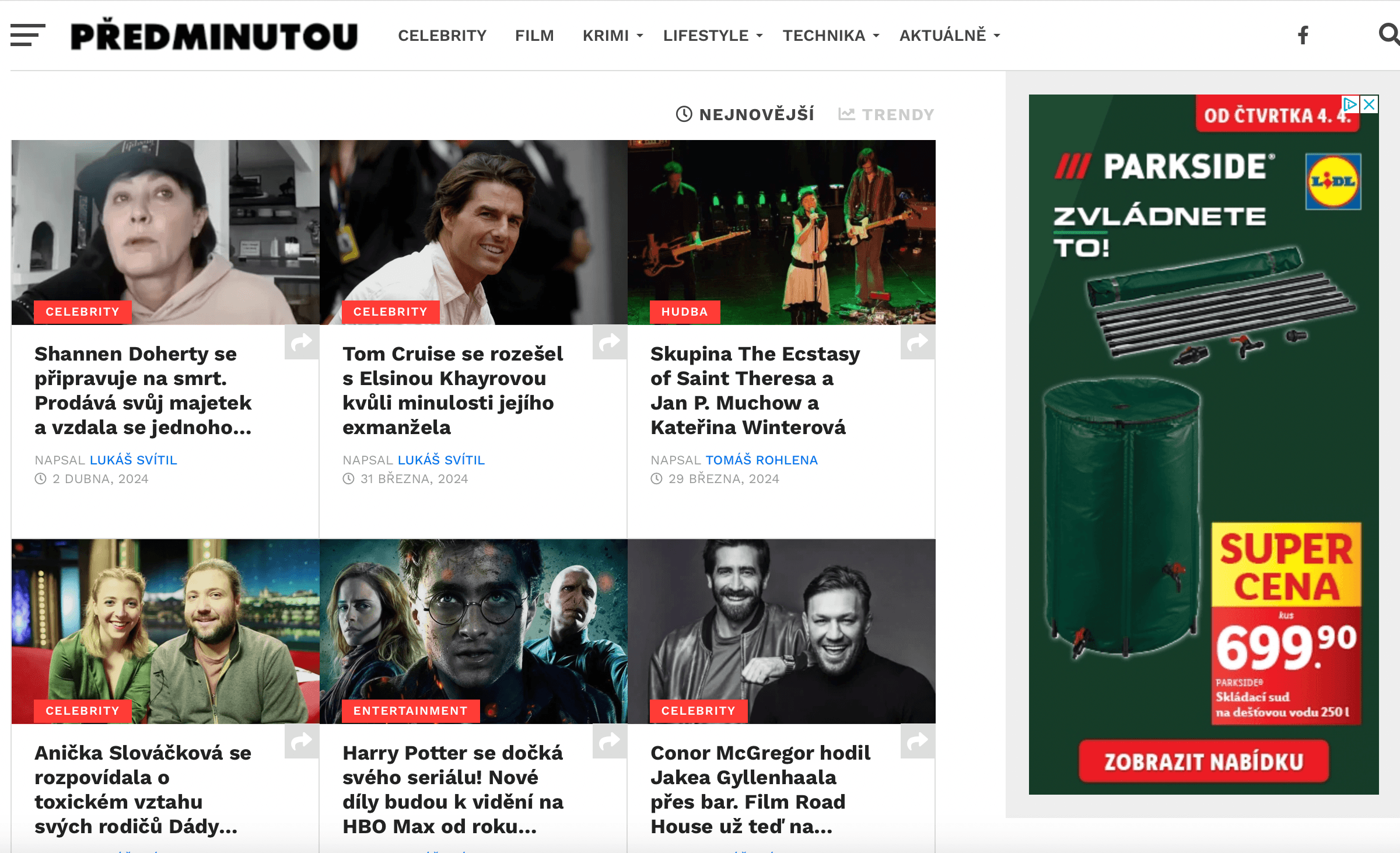Share the Tom Cruise article
The image size is (1400, 853).
pos(610,342)
